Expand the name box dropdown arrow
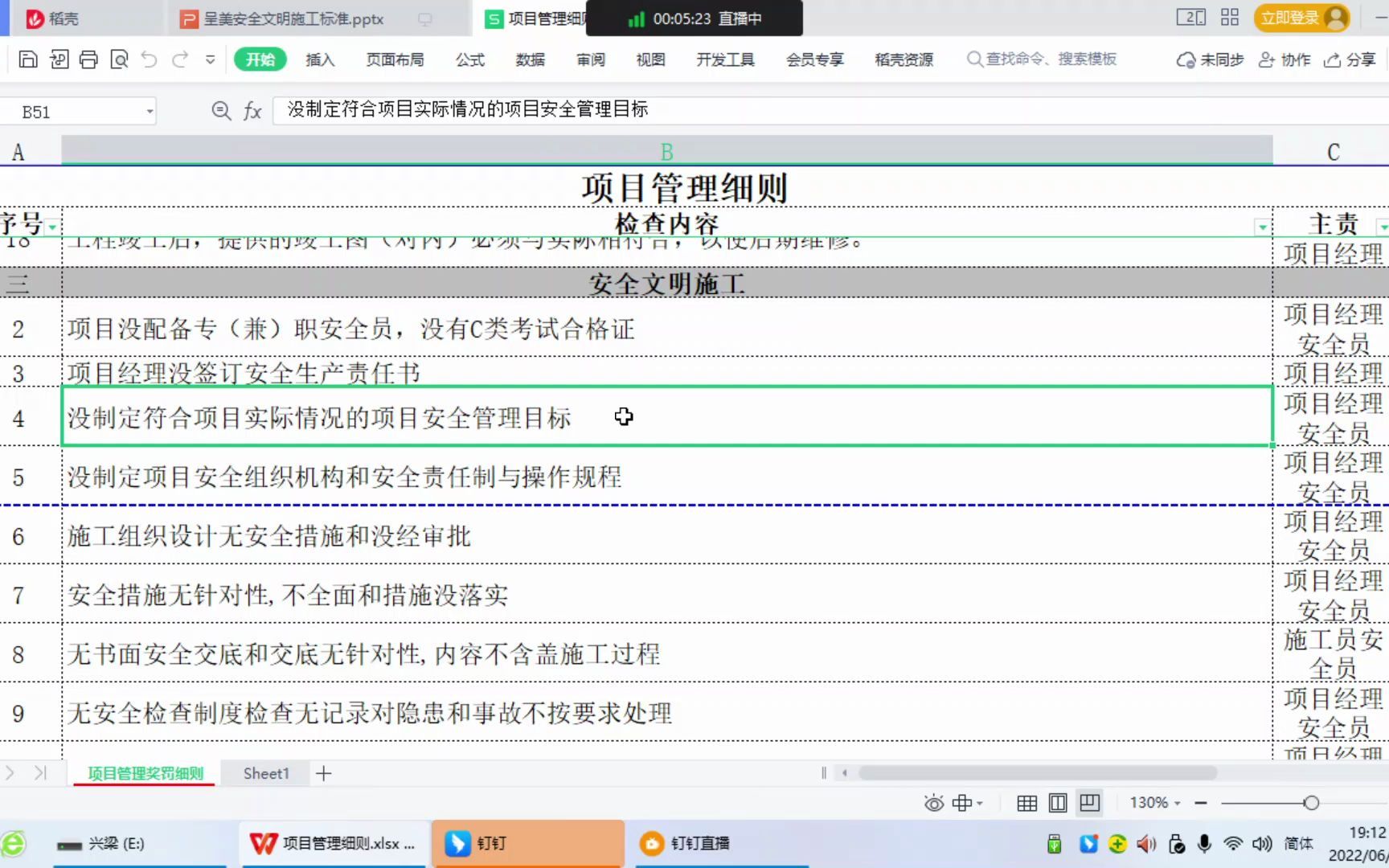Screen dimensions: 1389x868 coord(150,112)
